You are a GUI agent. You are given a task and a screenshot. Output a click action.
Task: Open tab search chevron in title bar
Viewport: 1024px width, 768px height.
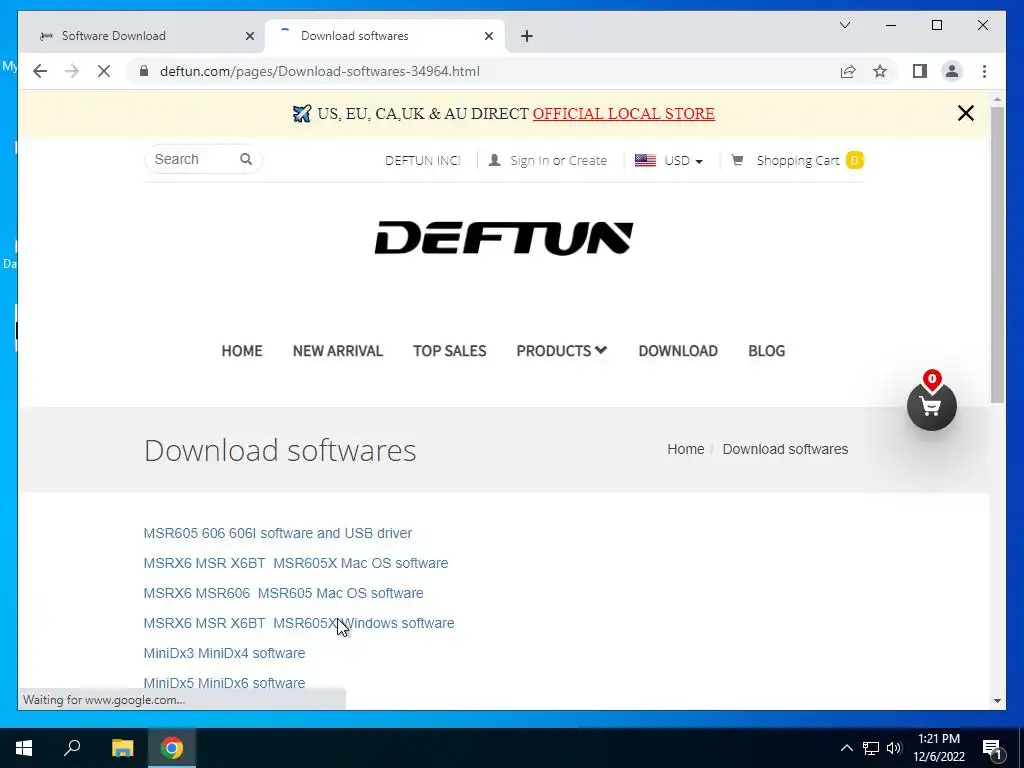(845, 25)
